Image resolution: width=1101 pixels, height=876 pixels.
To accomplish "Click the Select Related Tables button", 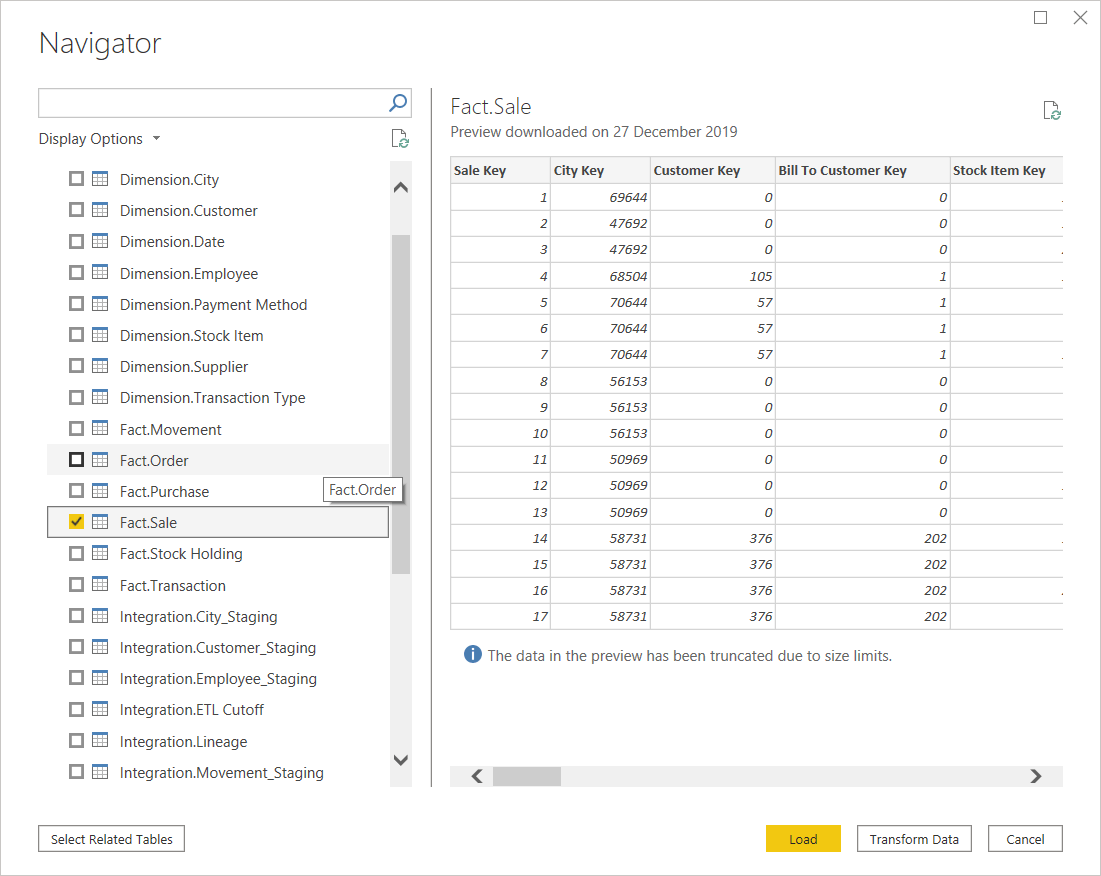I will point(110,838).
